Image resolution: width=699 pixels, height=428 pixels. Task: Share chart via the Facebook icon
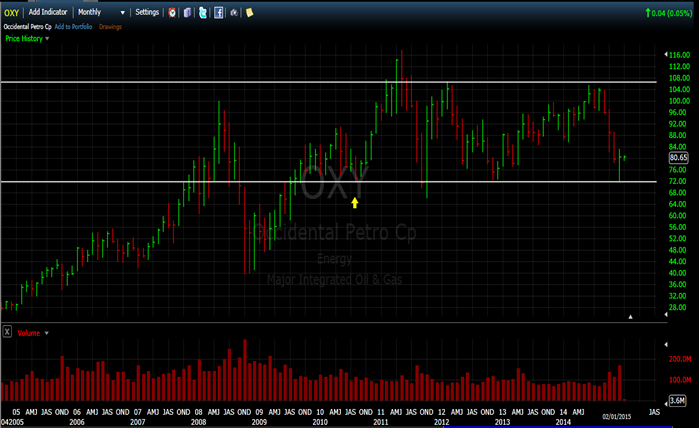pos(218,12)
